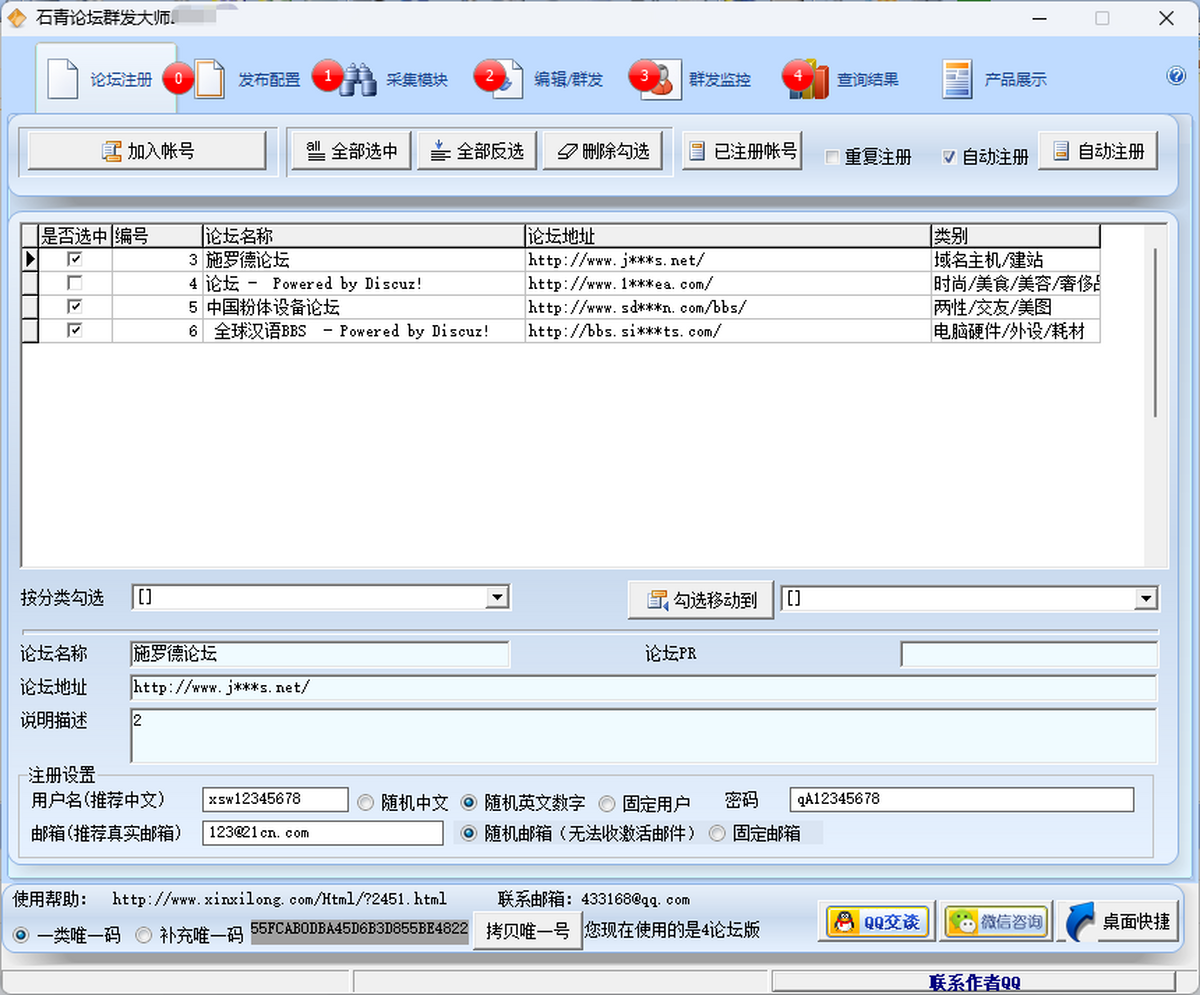Screen dimensions: 1200x995
Task: Click the blue help question mark icon
Action: click(1175, 76)
